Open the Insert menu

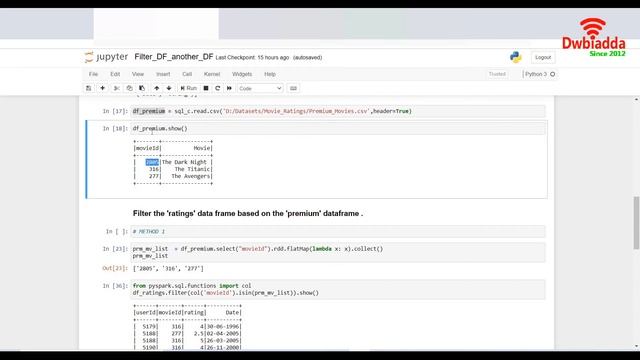click(x=163, y=74)
